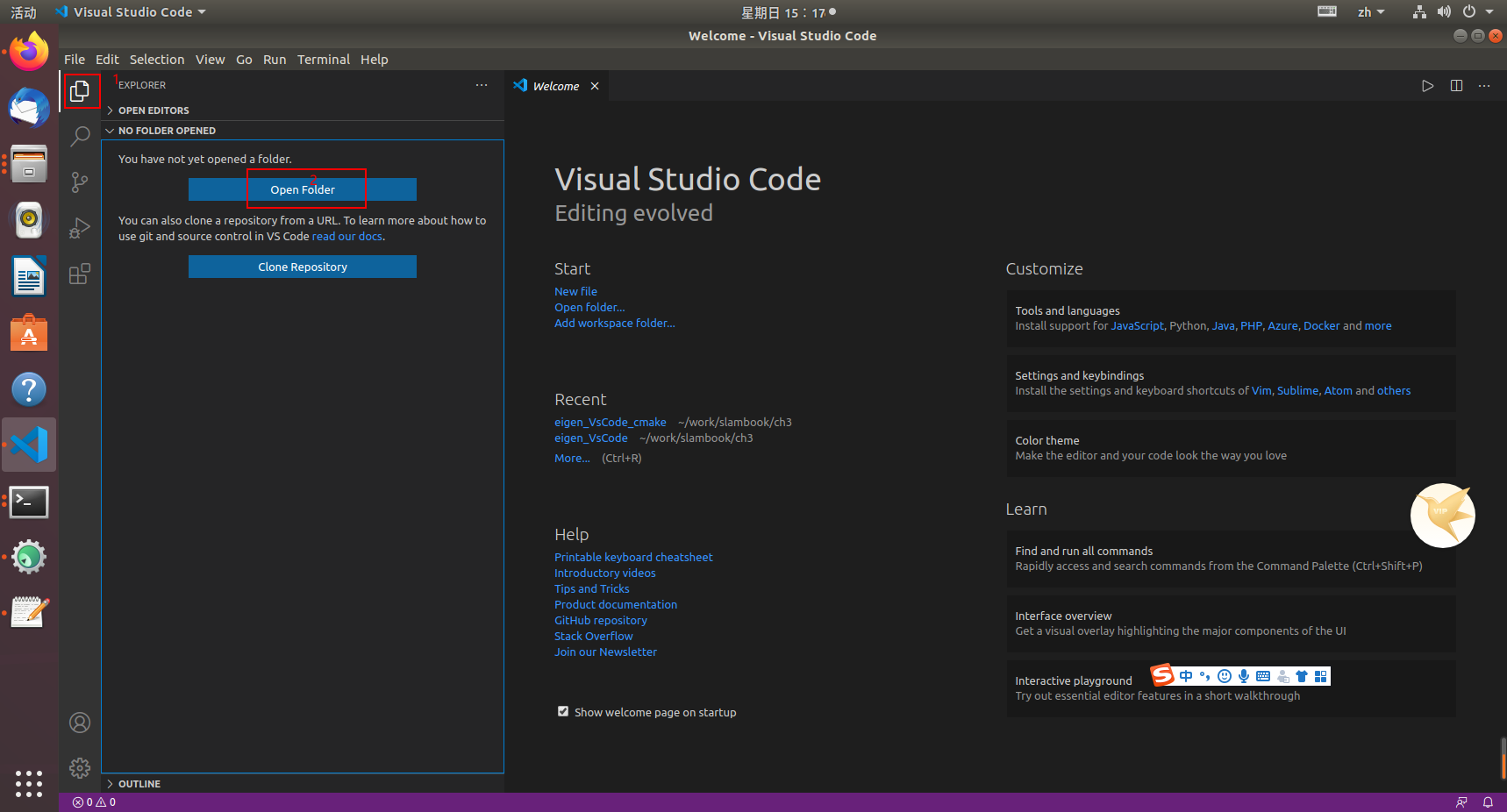Open Ubuntu Software from the dock
Screen dimensions: 1507x812
pyautogui.click(x=29, y=332)
